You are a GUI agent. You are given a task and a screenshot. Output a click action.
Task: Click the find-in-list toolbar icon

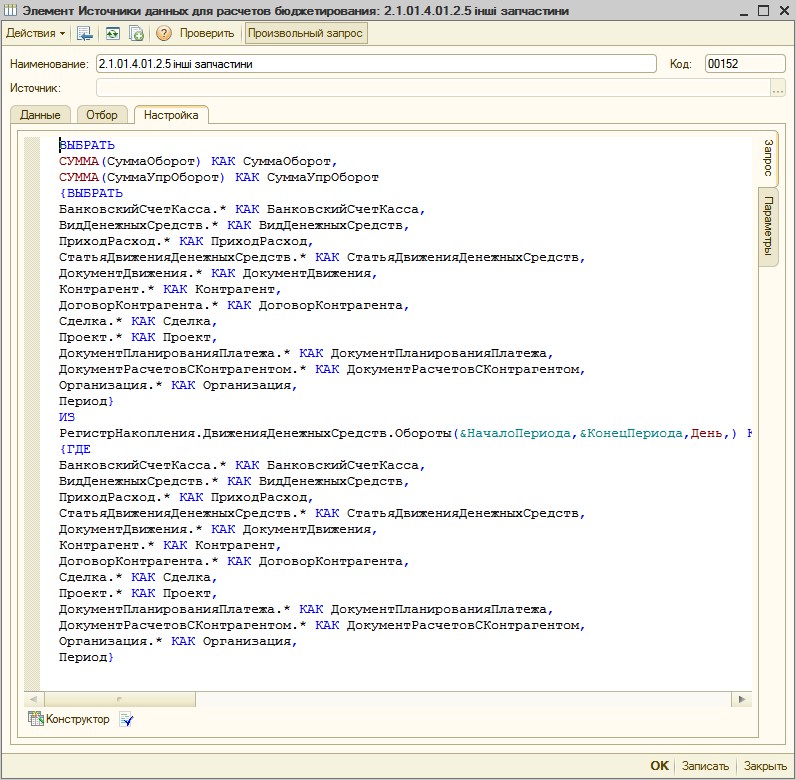click(x=85, y=33)
